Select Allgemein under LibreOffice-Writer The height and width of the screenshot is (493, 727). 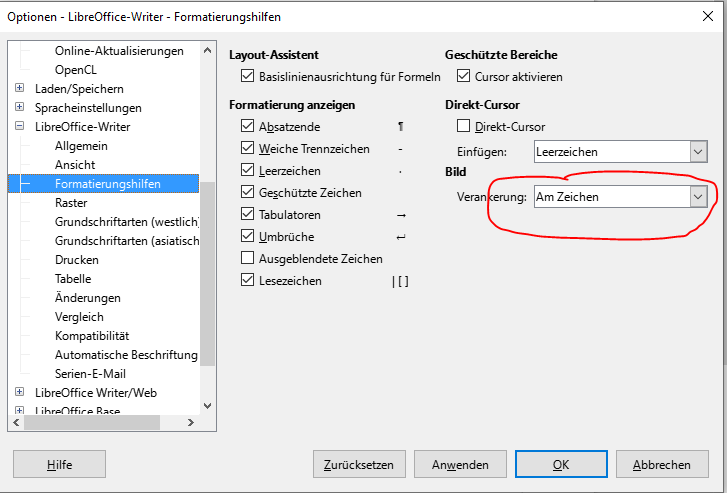coord(81,146)
